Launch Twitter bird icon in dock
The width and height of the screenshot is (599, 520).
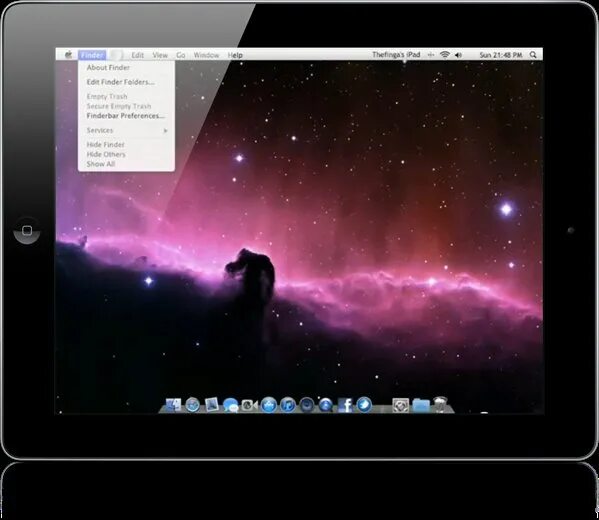364,405
